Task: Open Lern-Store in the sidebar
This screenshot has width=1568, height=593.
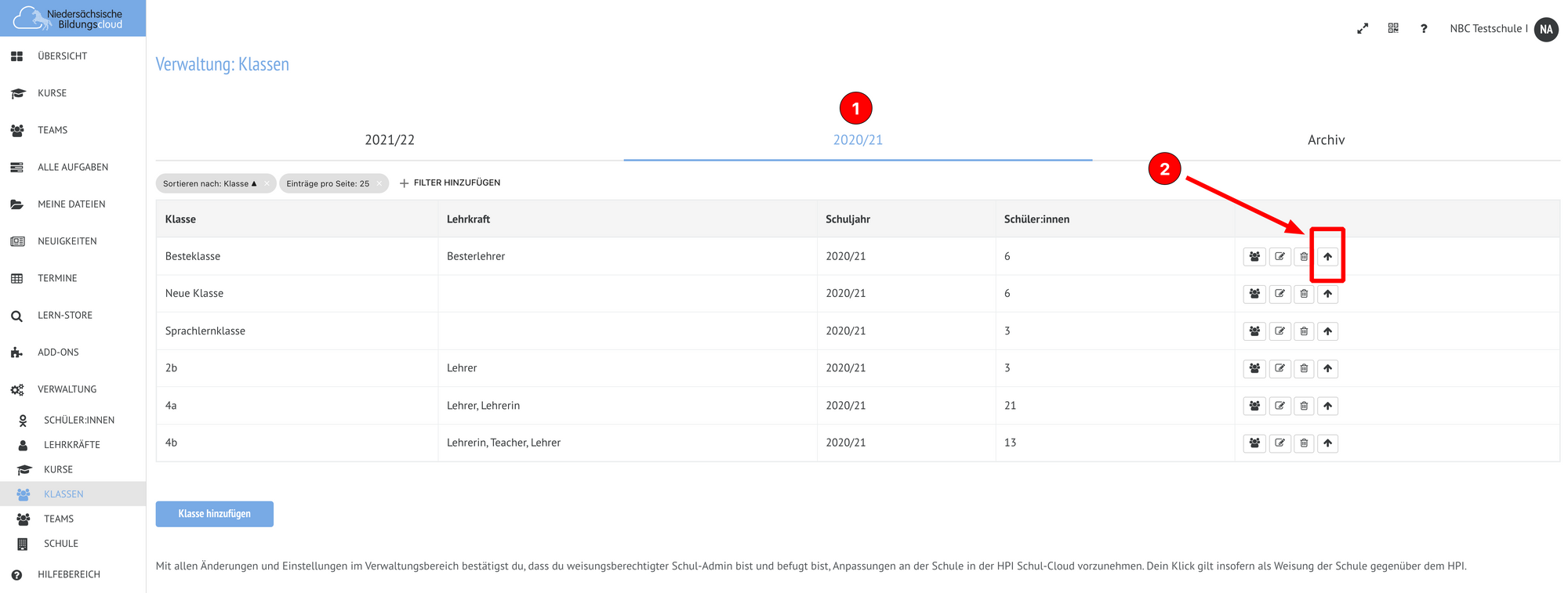Action: (x=64, y=316)
